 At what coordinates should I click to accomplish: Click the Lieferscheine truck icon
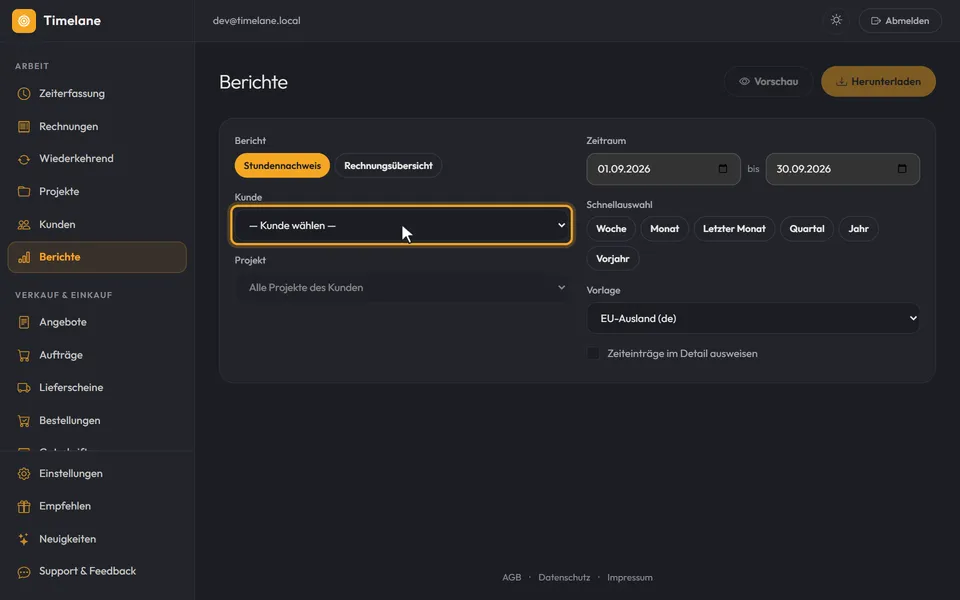pos(24,388)
